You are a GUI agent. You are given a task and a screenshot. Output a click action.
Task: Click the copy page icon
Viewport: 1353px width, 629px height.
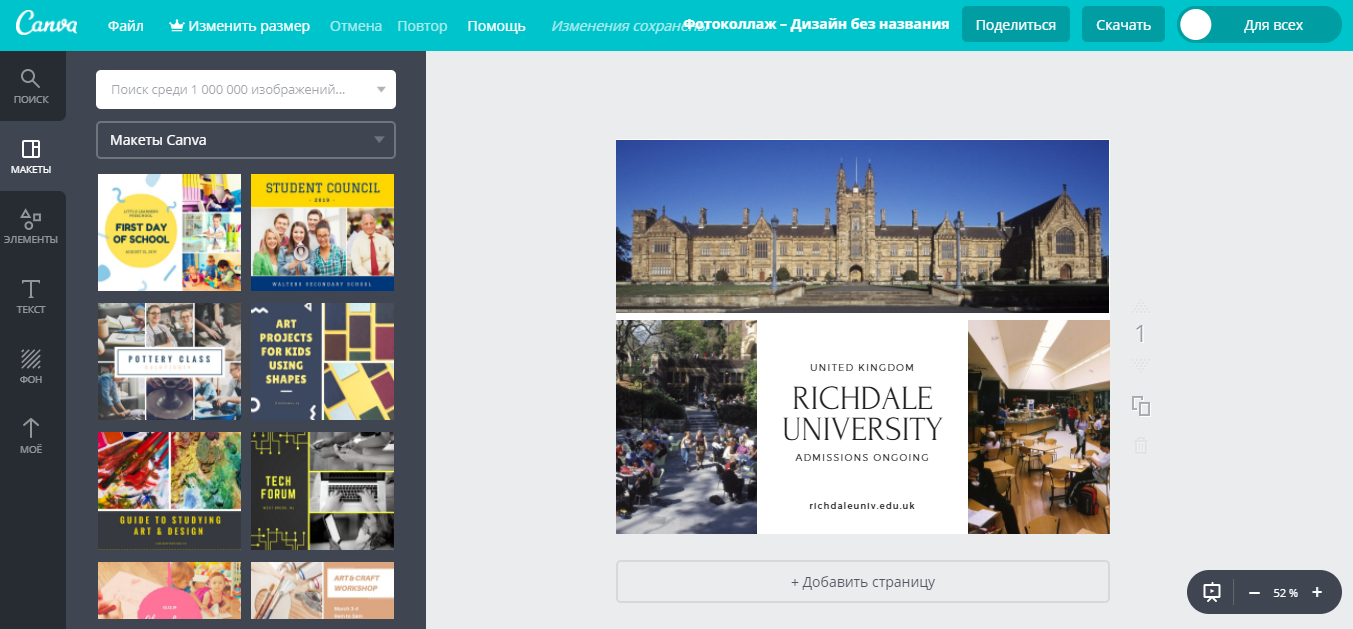[x=1141, y=405]
